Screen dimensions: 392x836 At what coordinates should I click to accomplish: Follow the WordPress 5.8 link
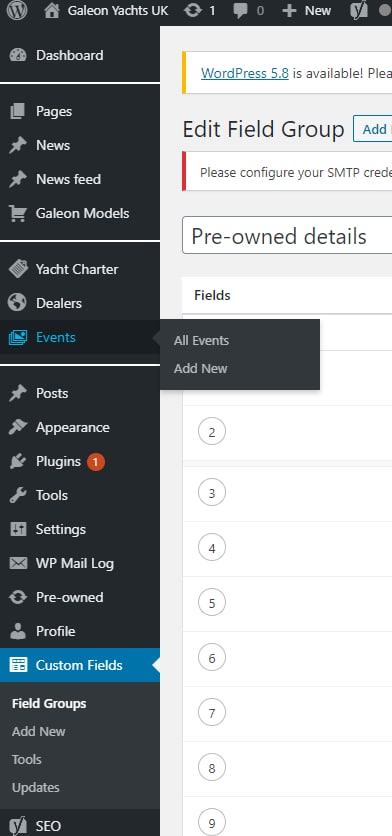point(245,73)
